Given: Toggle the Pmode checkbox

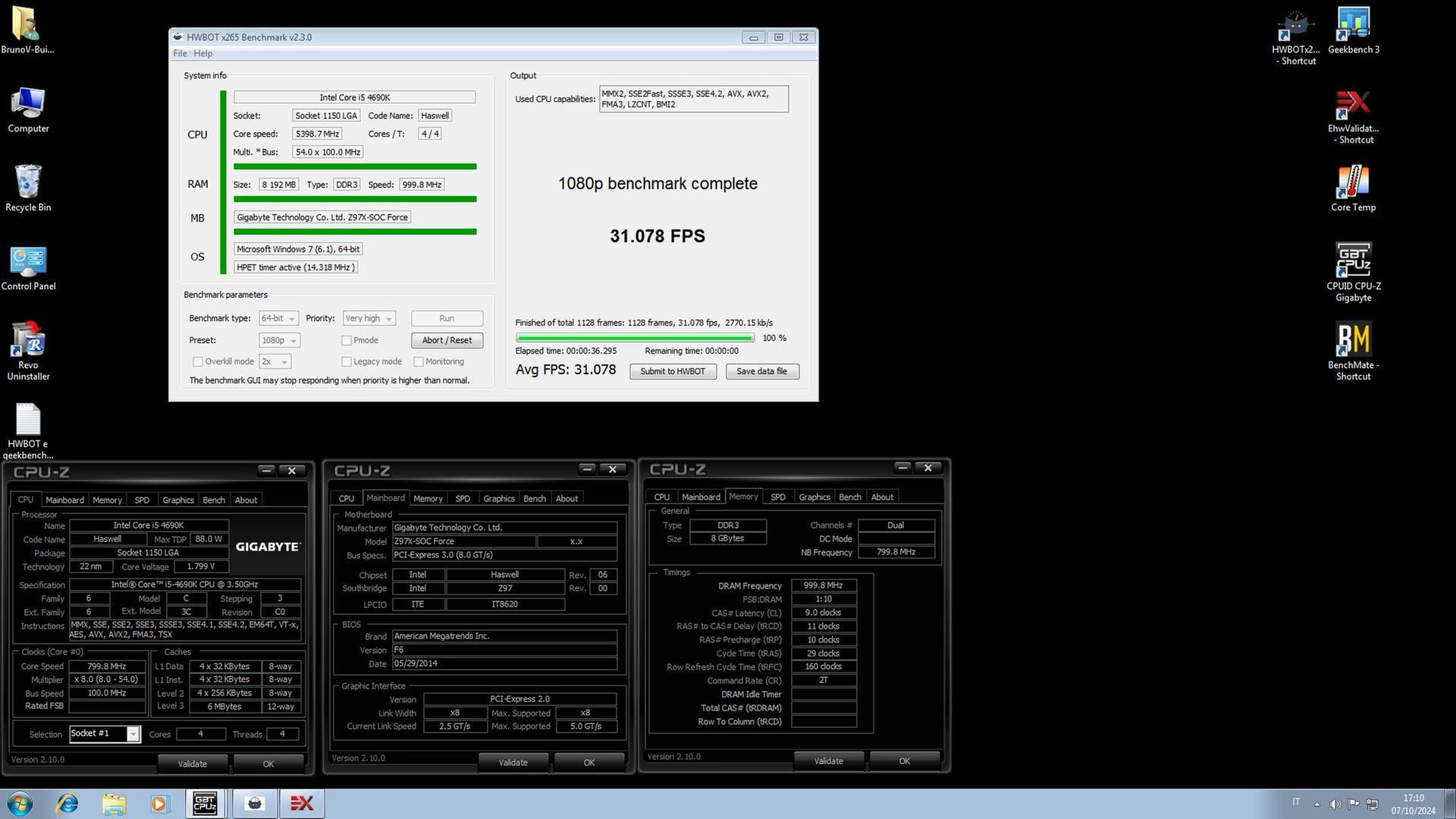Looking at the screenshot, I should [347, 340].
